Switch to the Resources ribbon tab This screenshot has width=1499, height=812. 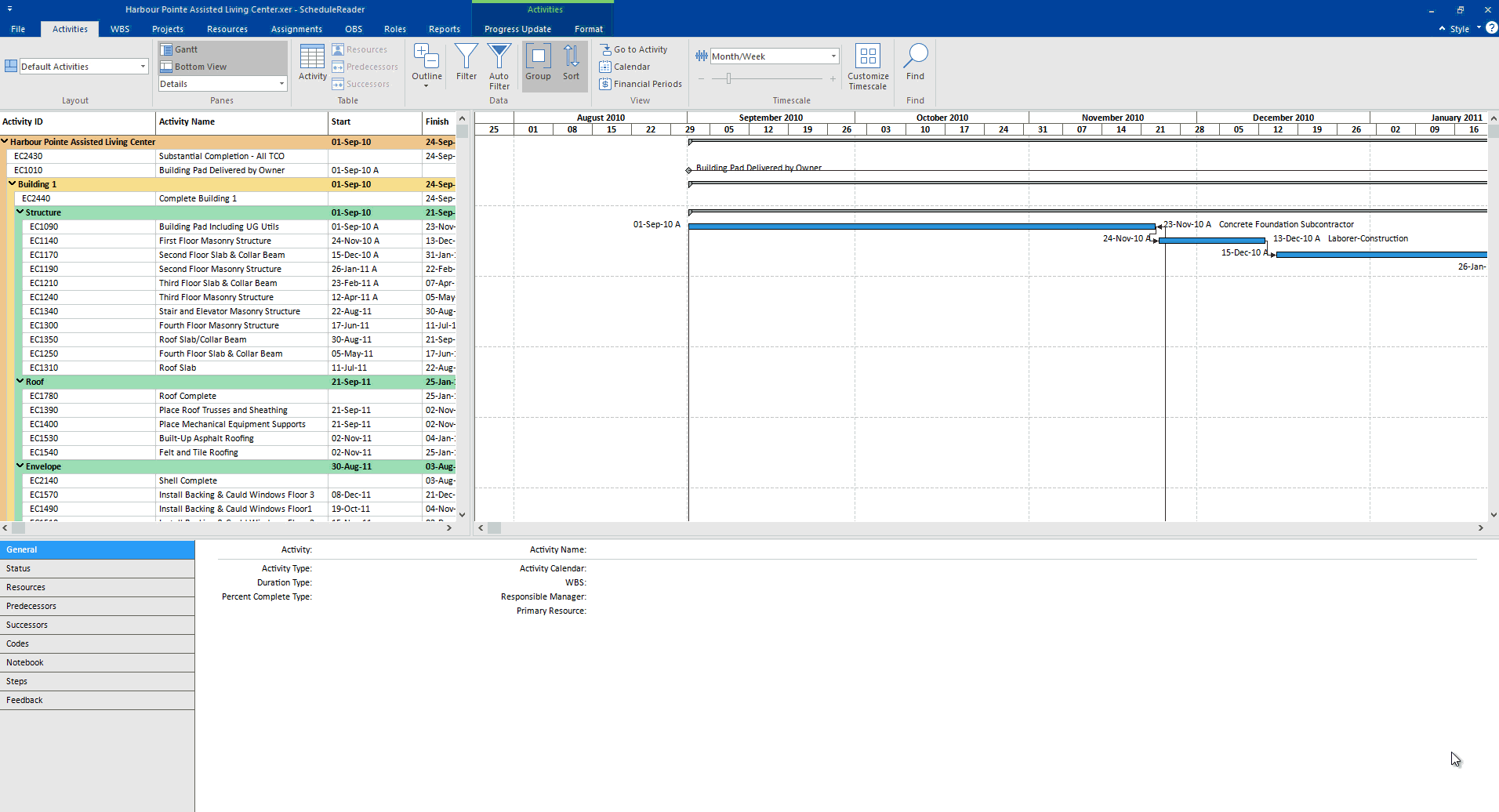click(x=227, y=29)
